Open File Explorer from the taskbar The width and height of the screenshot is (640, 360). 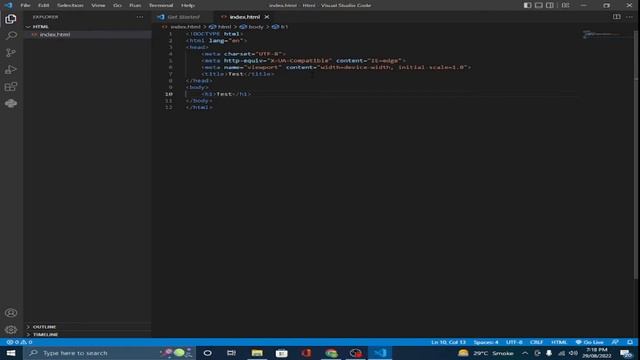pos(257,353)
